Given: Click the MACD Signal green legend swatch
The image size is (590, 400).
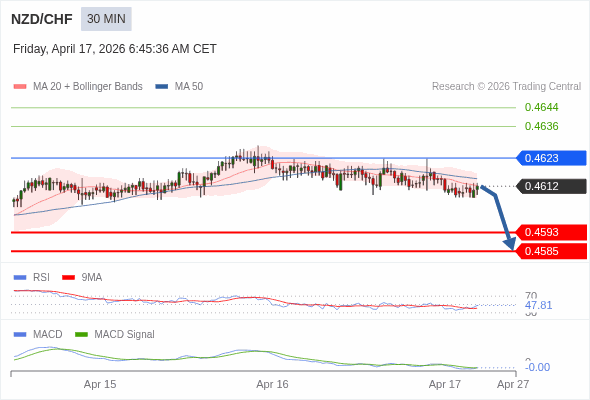Looking at the screenshot, I should 82,335.
